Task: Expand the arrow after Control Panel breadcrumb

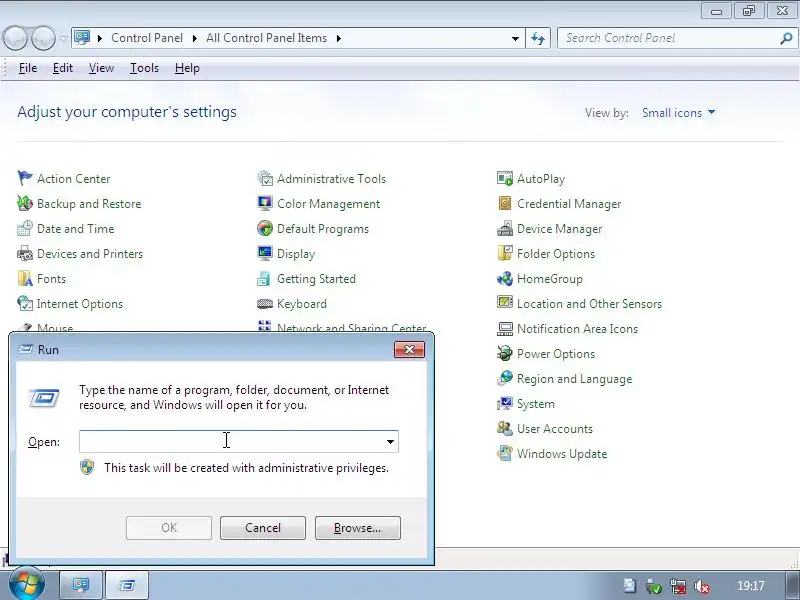Action: (194, 38)
